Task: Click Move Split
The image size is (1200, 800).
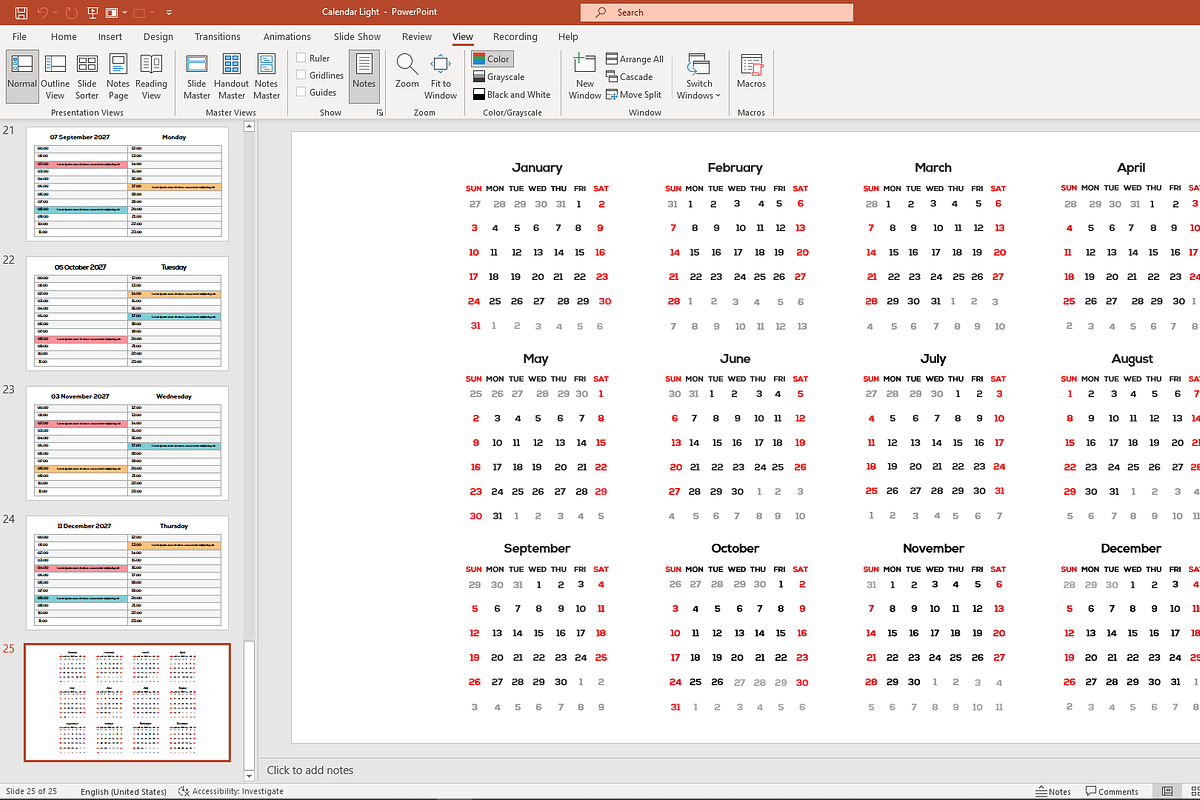Action: (x=634, y=95)
